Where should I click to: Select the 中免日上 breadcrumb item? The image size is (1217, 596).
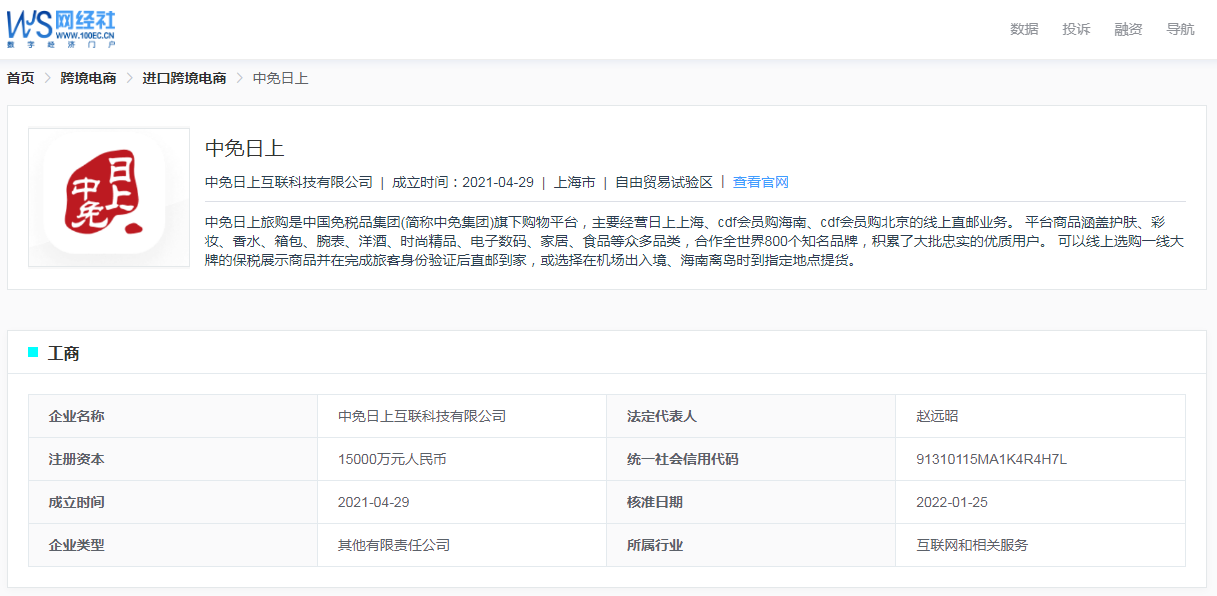pos(280,78)
